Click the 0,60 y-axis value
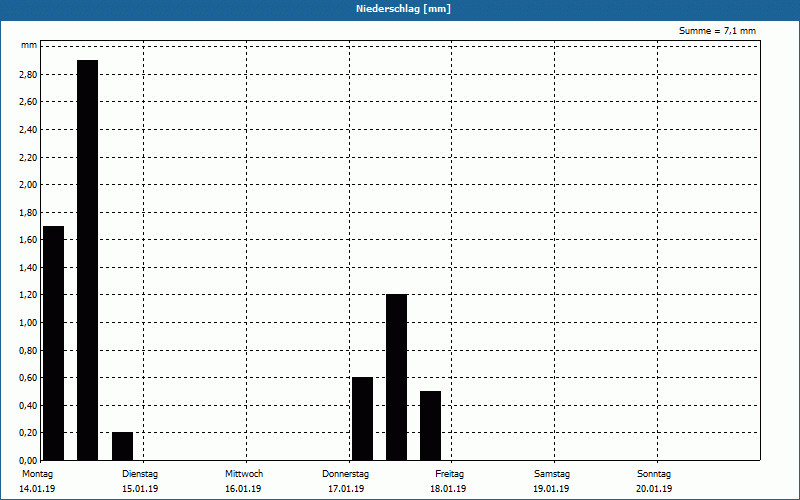 pyautogui.click(x=28, y=378)
